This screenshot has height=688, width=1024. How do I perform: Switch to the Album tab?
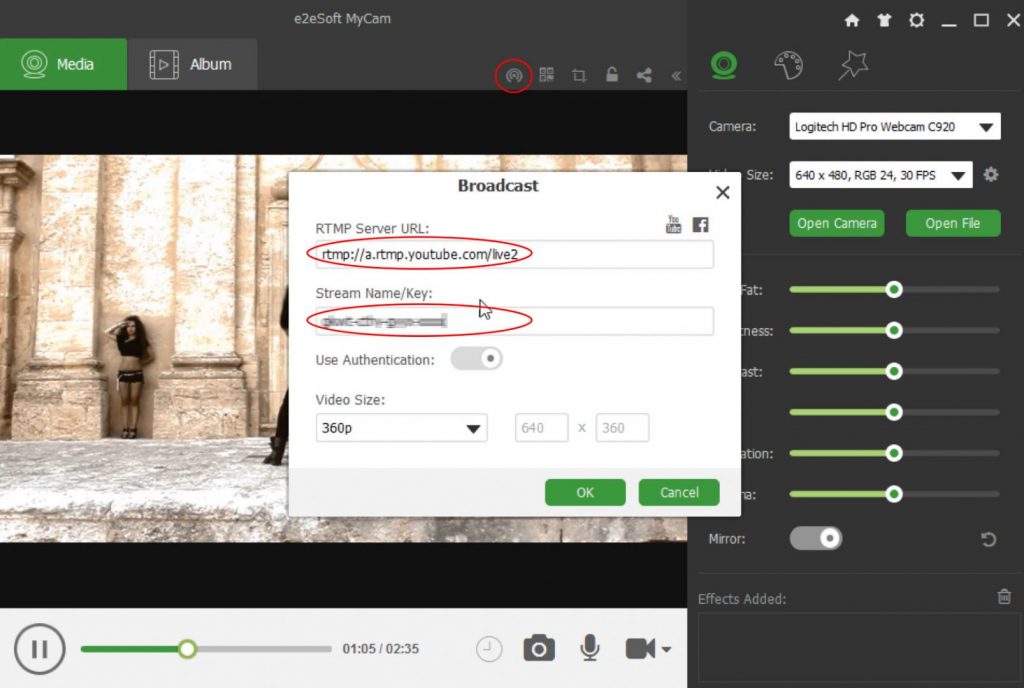tap(192, 64)
